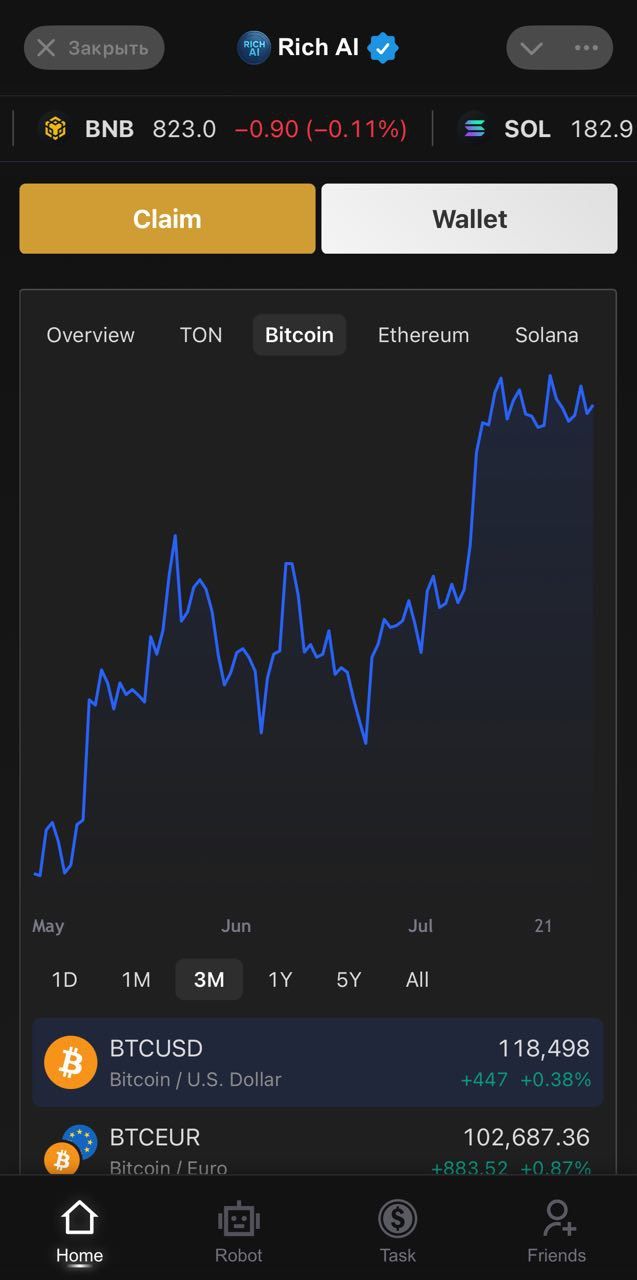The image size is (637, 1280).
Task: Collapse the mini app with the chevron
Action: coord(532,47)
